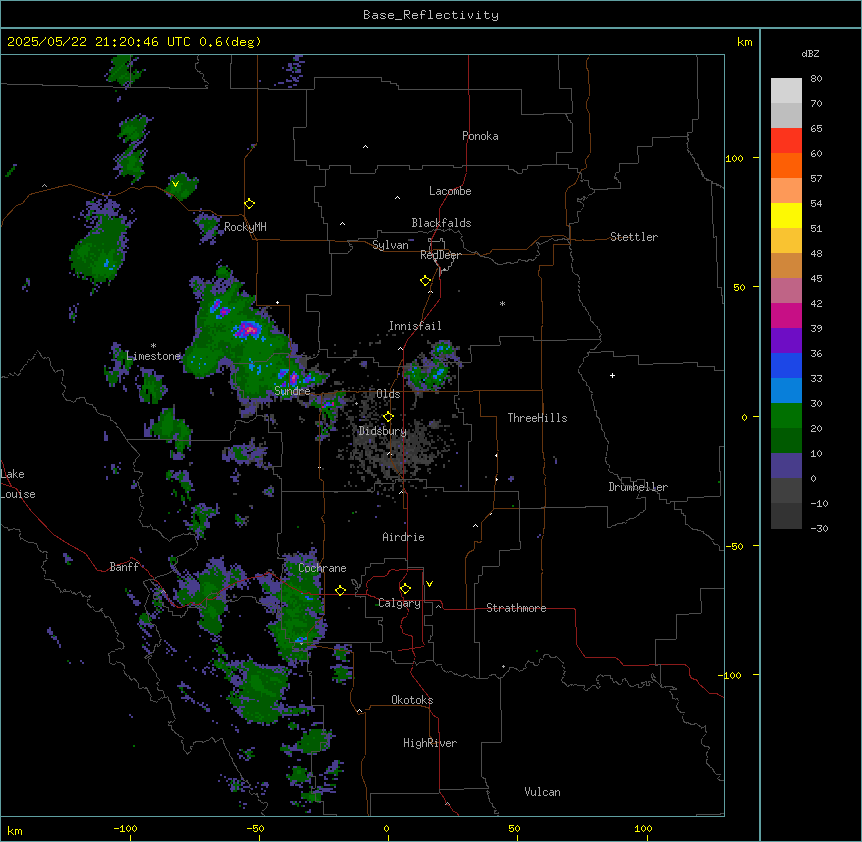Click the RedDeer city label
This screenshot has height=842, width=862.
[440, 255]
